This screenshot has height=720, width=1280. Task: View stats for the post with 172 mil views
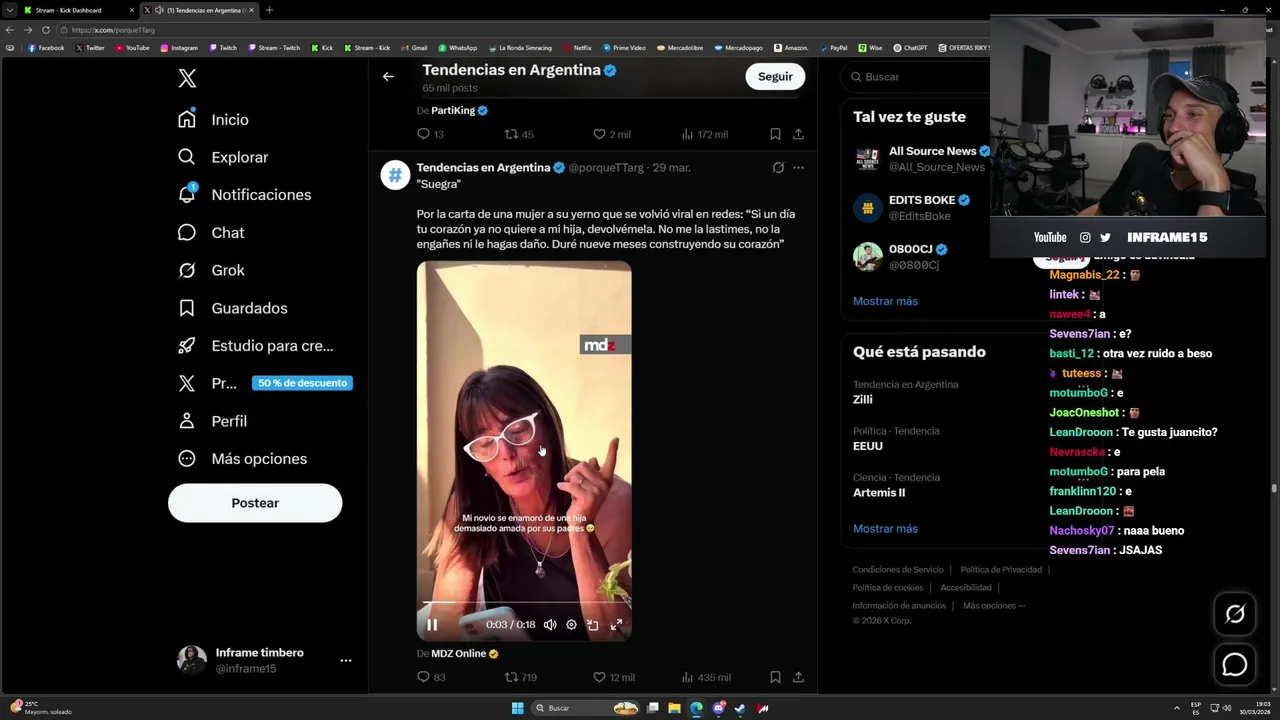tap(704, 134)
